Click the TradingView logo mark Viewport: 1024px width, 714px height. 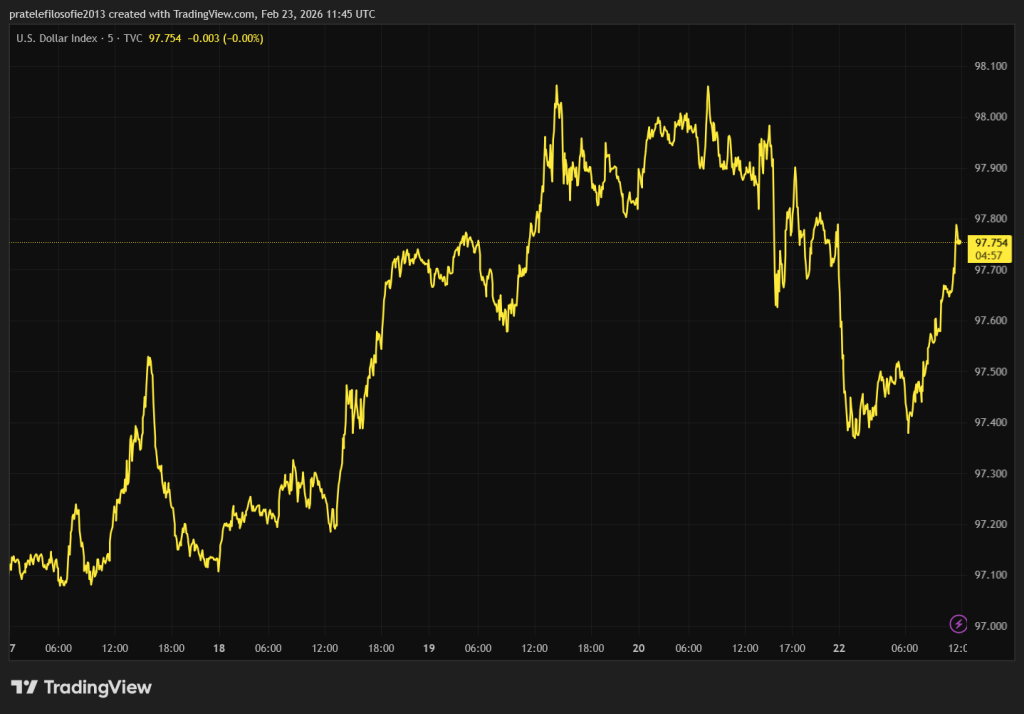[x=24, y=687]
